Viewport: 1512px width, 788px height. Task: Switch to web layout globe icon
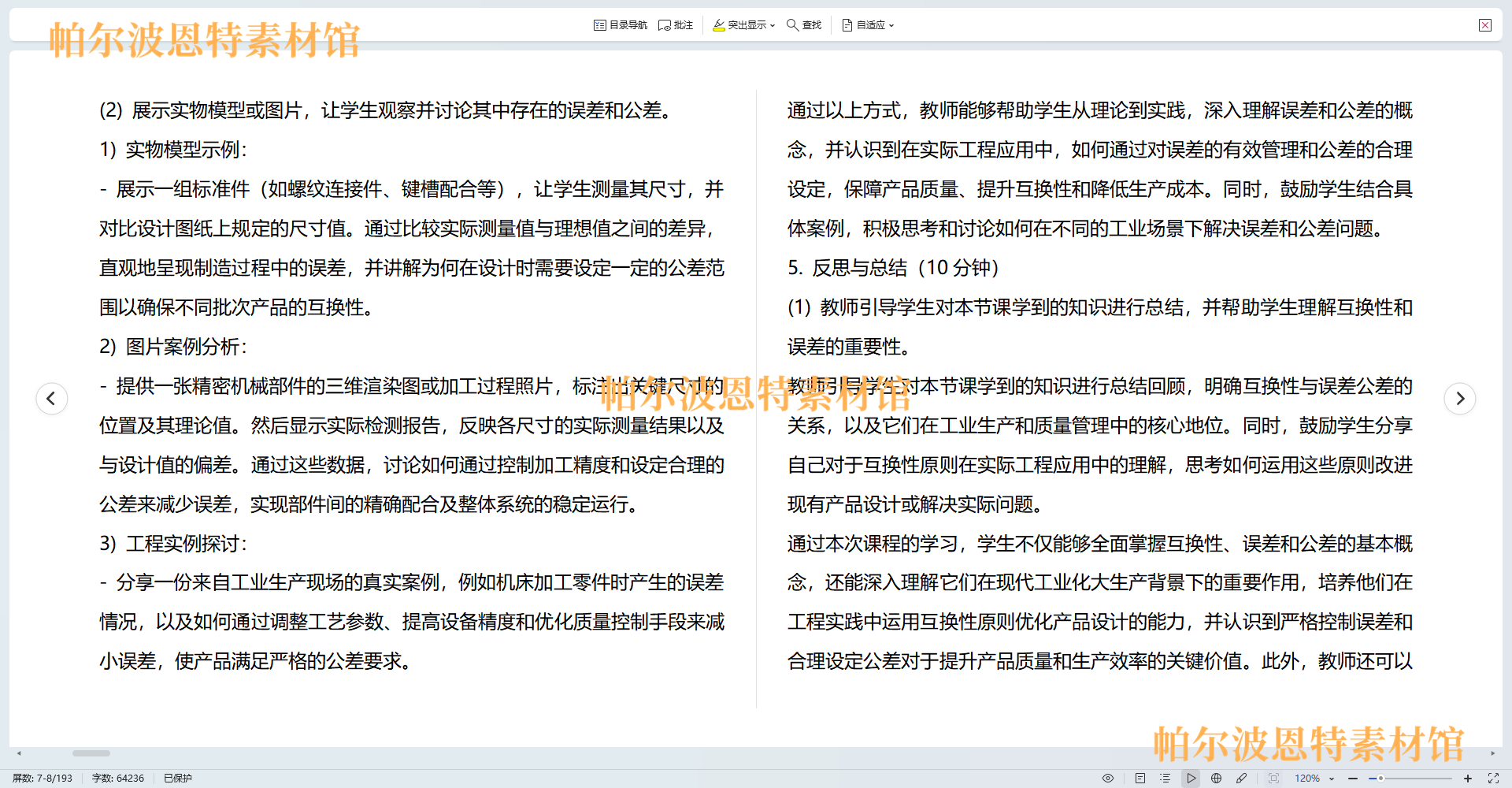point(1216,778)
